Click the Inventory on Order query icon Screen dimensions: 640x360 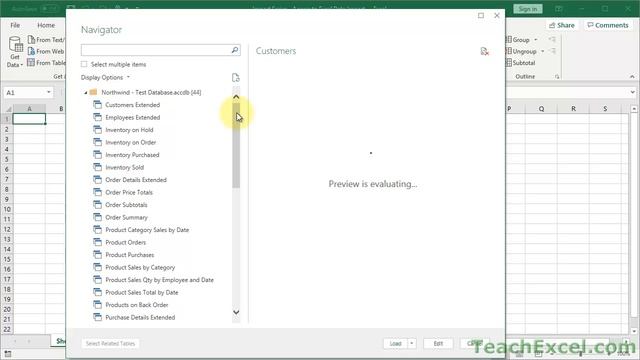pyautogui.click(x=97, y=142)
